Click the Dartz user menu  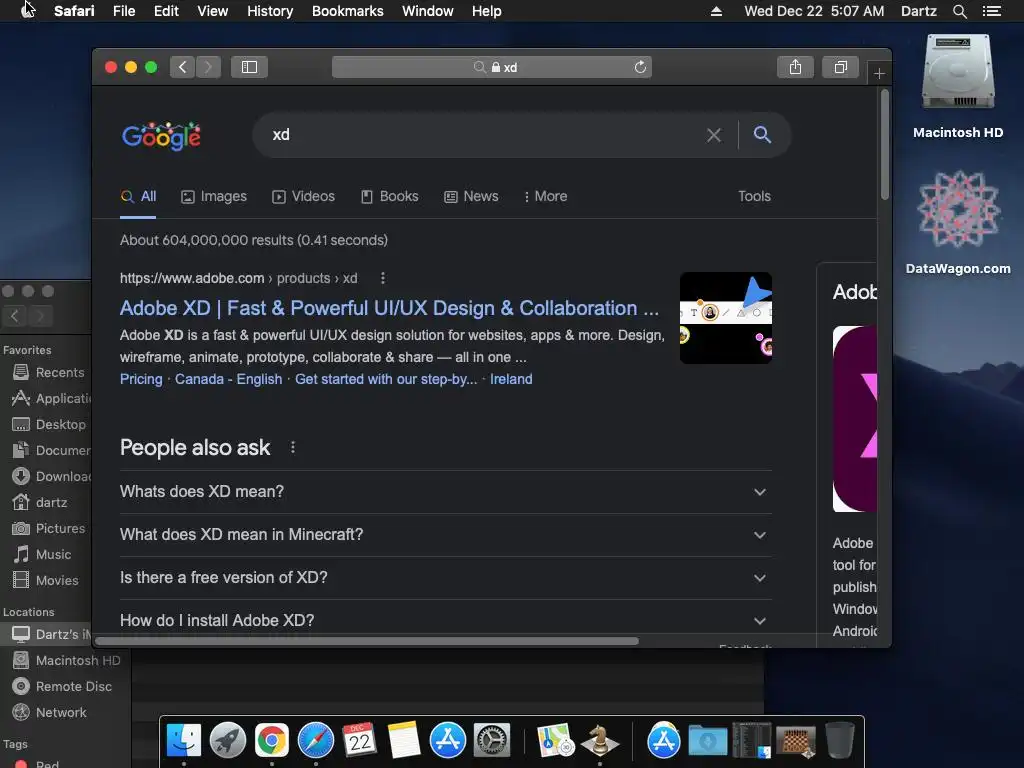(x=918, y=11)
